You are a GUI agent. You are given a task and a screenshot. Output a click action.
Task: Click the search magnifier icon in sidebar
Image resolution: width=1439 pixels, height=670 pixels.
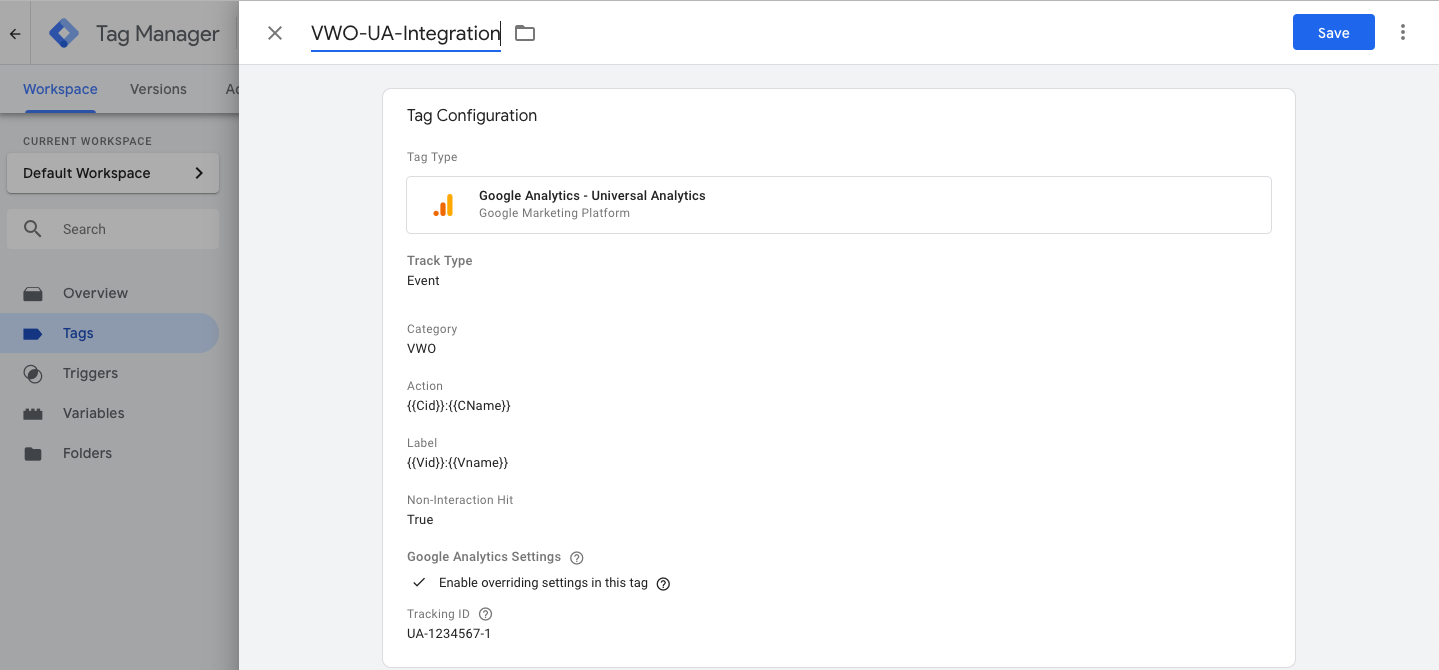click(x=33, y=229)
